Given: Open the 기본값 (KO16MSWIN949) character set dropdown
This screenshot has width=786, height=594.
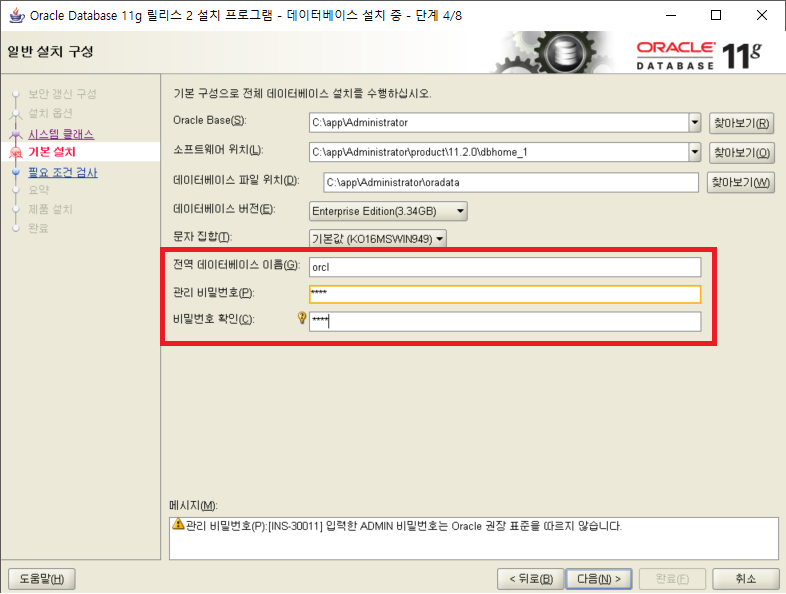Looking at the screenshot, I should click(378, 239).
